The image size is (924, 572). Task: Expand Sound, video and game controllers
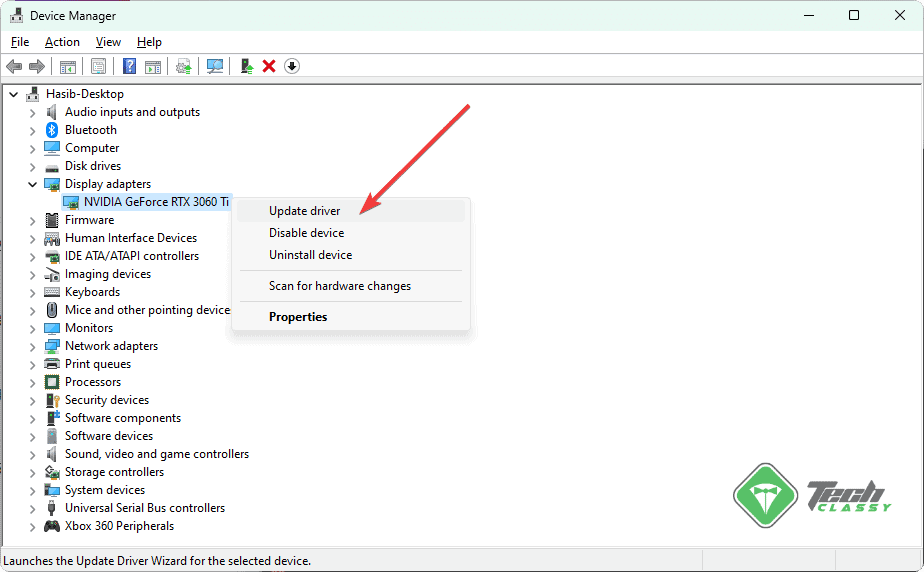[32, 455]
